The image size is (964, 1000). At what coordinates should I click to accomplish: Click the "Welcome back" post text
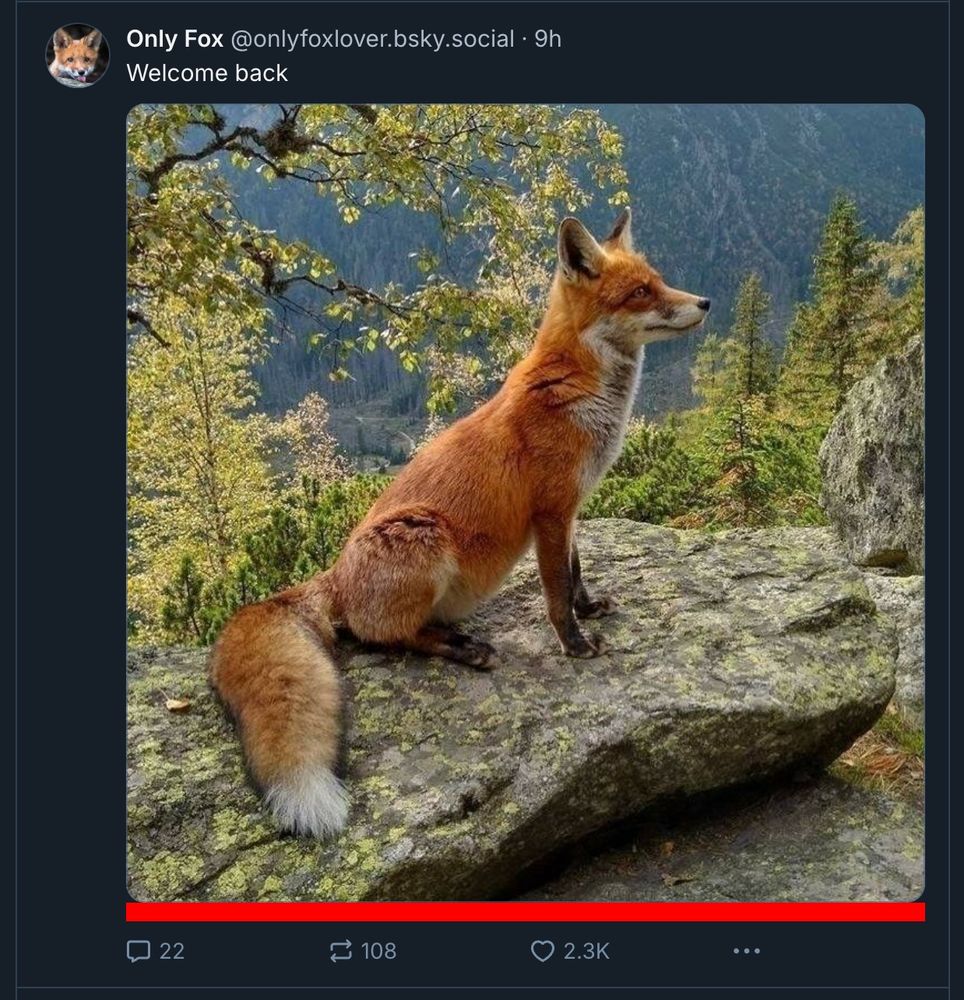coord(207,73)
